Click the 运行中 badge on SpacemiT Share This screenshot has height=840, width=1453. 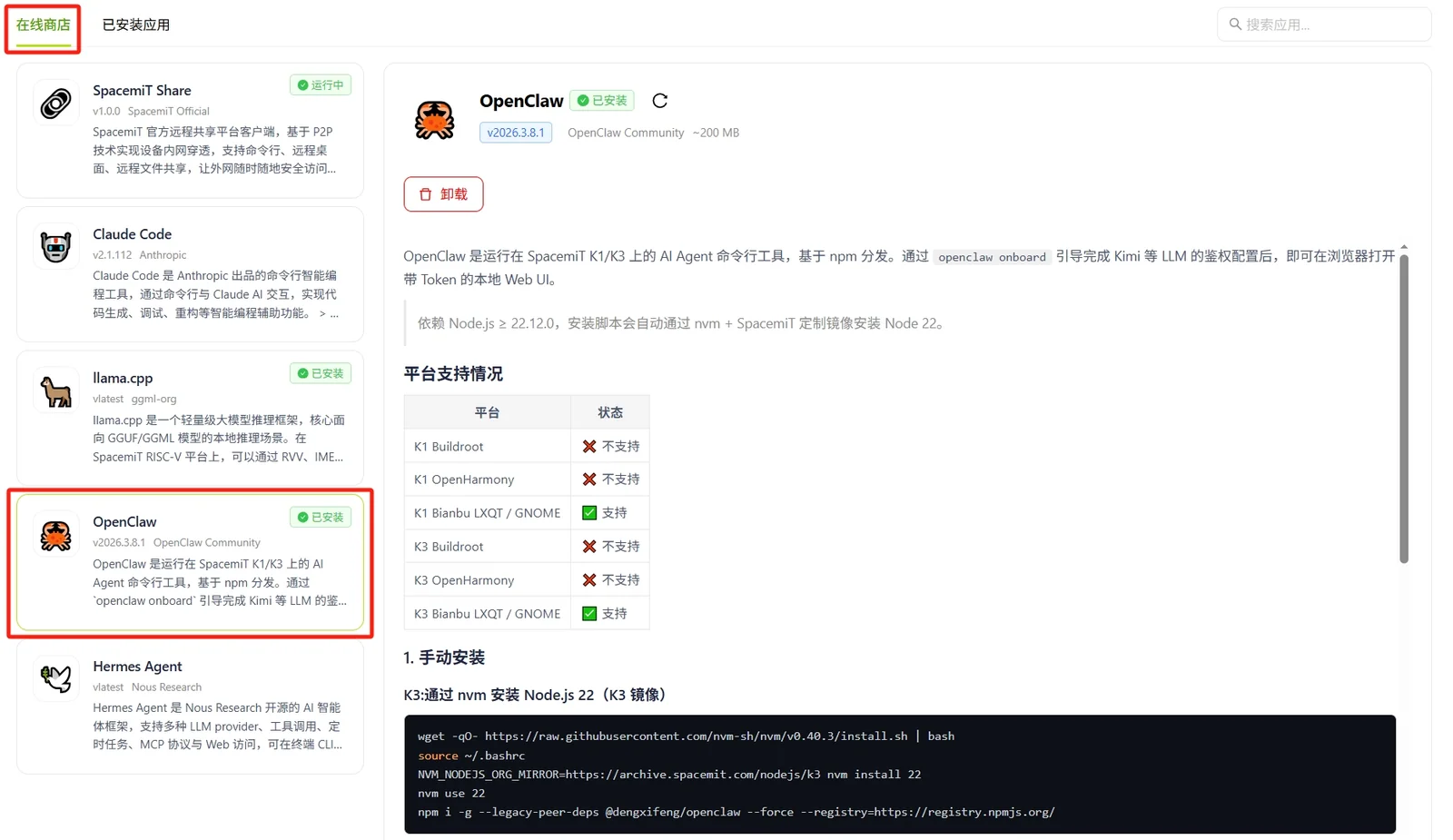[321, 85]
